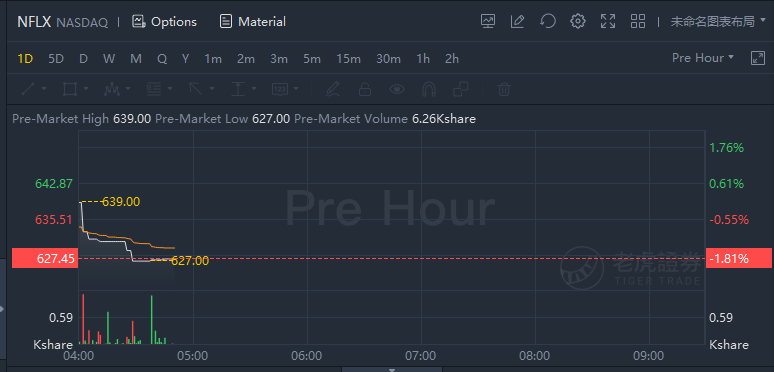Expand chart panel with the diagonal arrow icon
This screenshot has height=372, width=774.
pos(757,58)
